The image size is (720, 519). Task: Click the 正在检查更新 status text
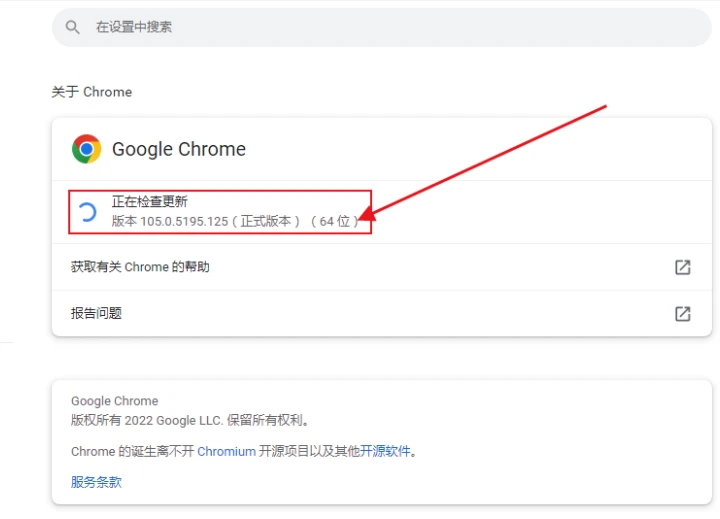pyautogui.click(x=150, y=202)
